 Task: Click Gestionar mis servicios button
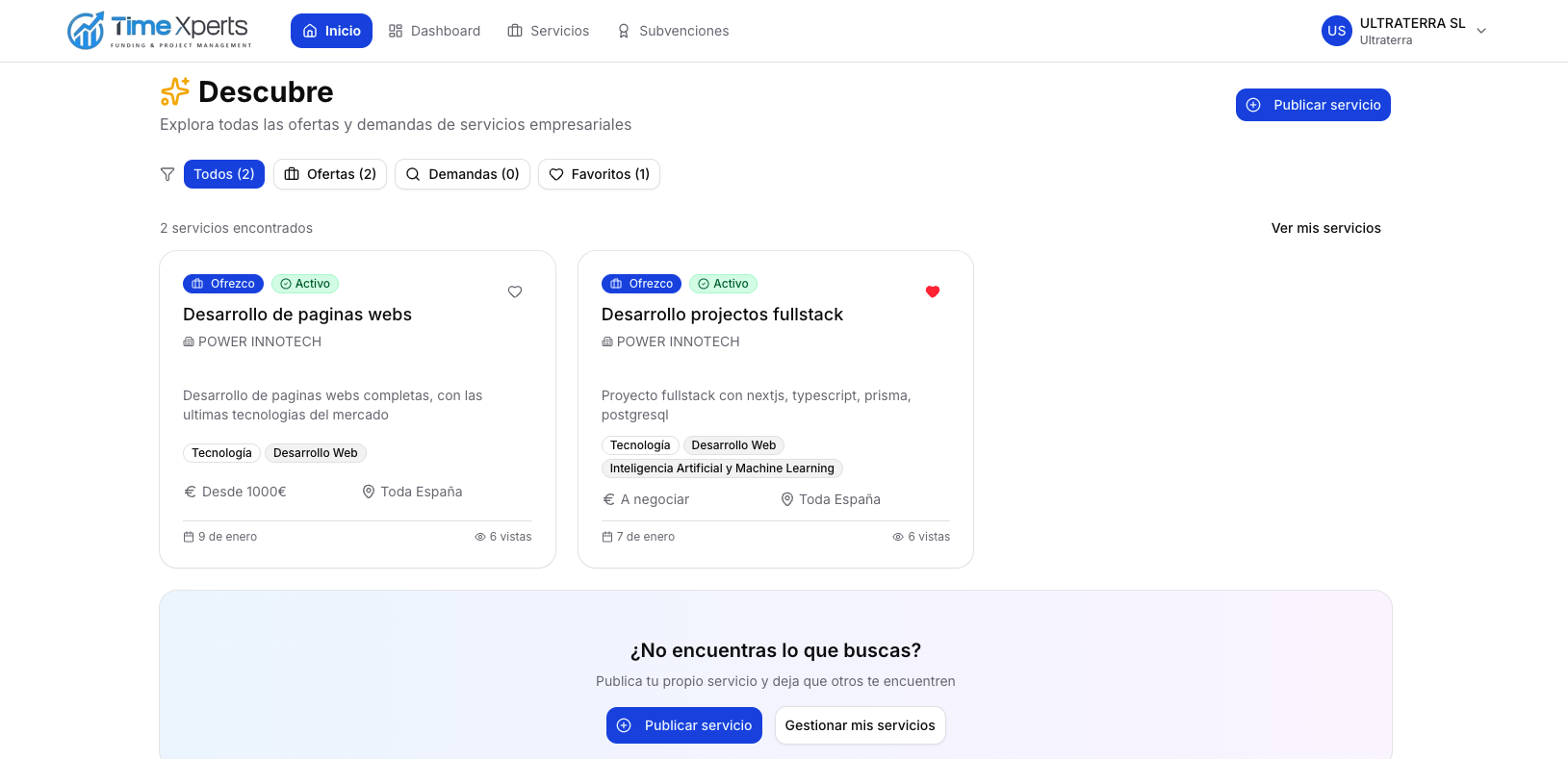click(861, 725)
